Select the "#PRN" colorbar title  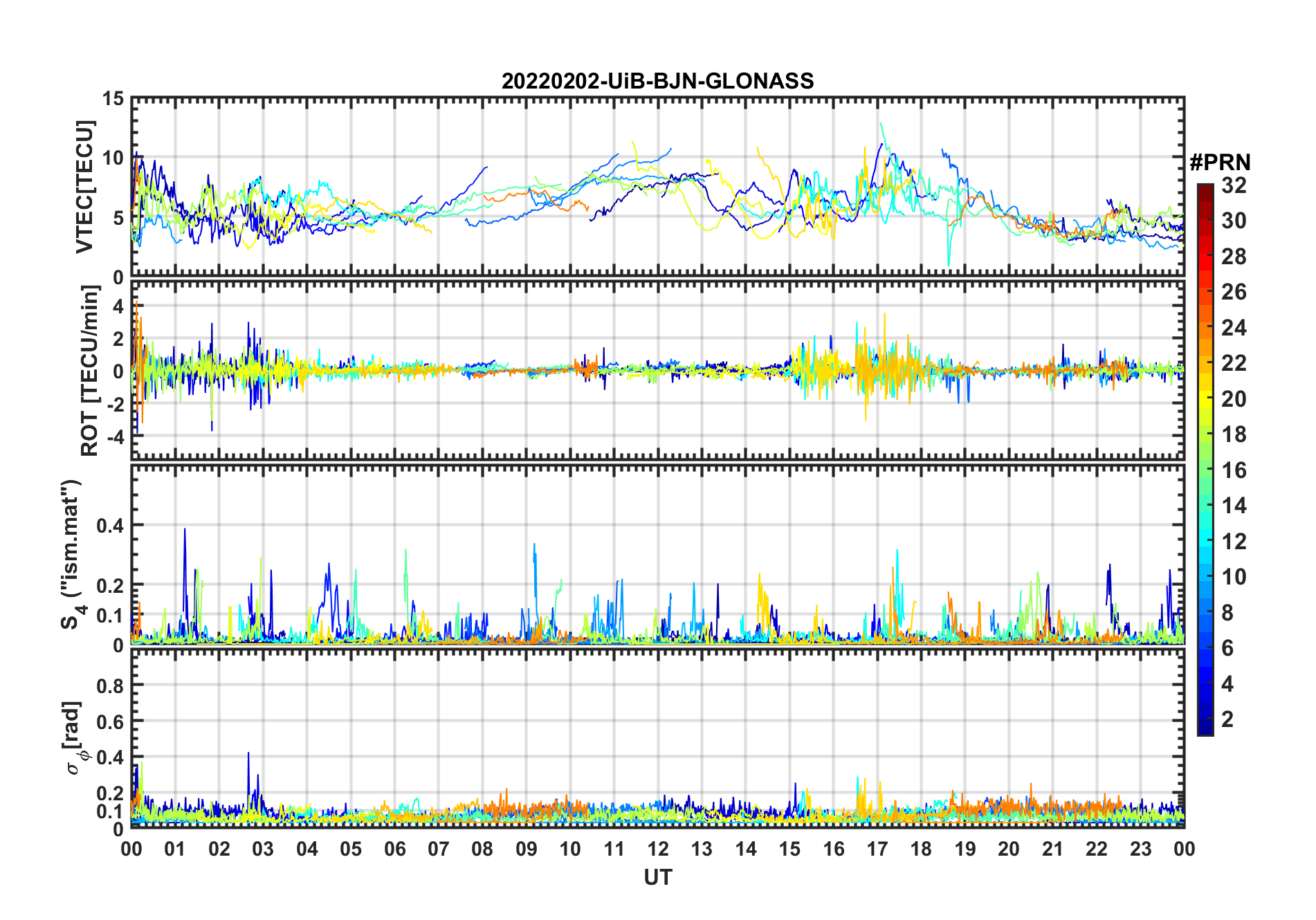[1220, 163]
